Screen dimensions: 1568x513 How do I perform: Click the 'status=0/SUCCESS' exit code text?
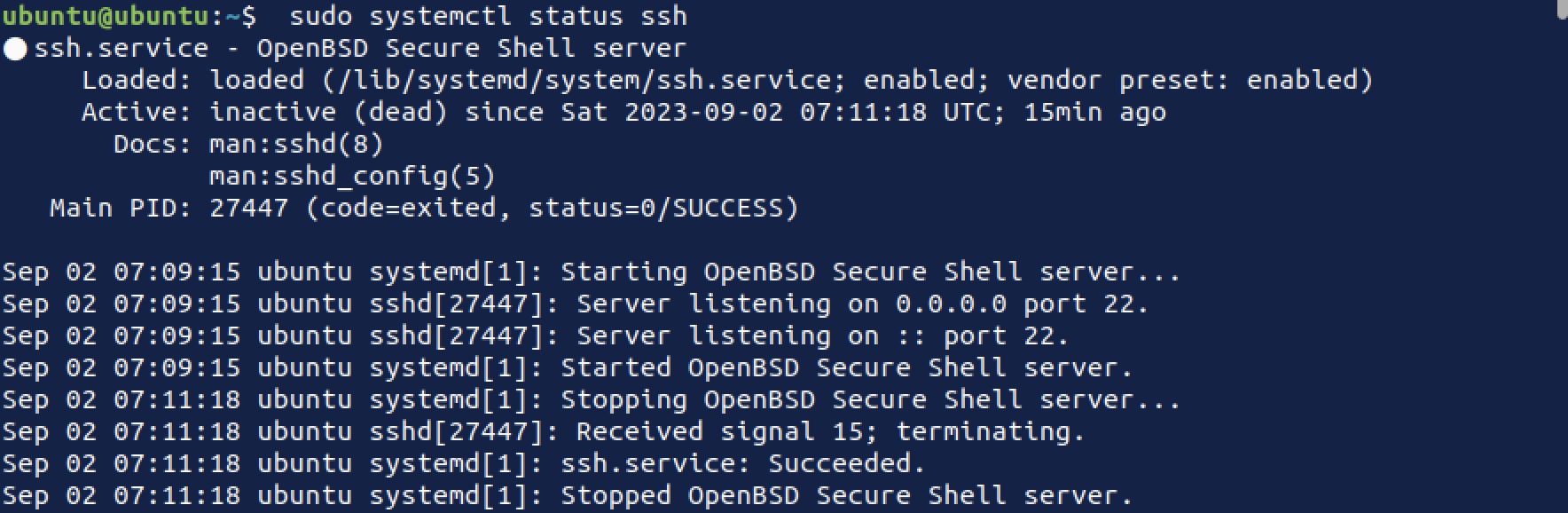coord(655,208)
